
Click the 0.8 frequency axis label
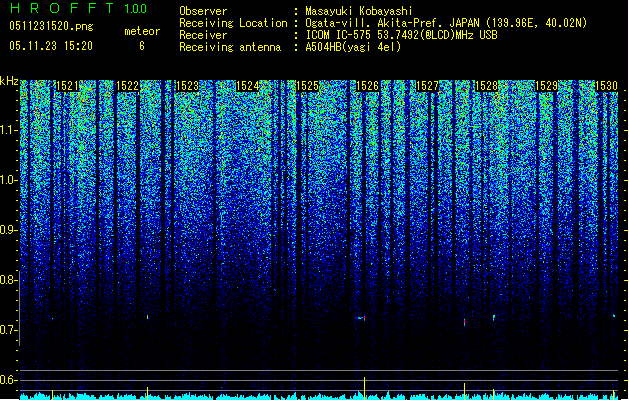(x=9, y=280)
